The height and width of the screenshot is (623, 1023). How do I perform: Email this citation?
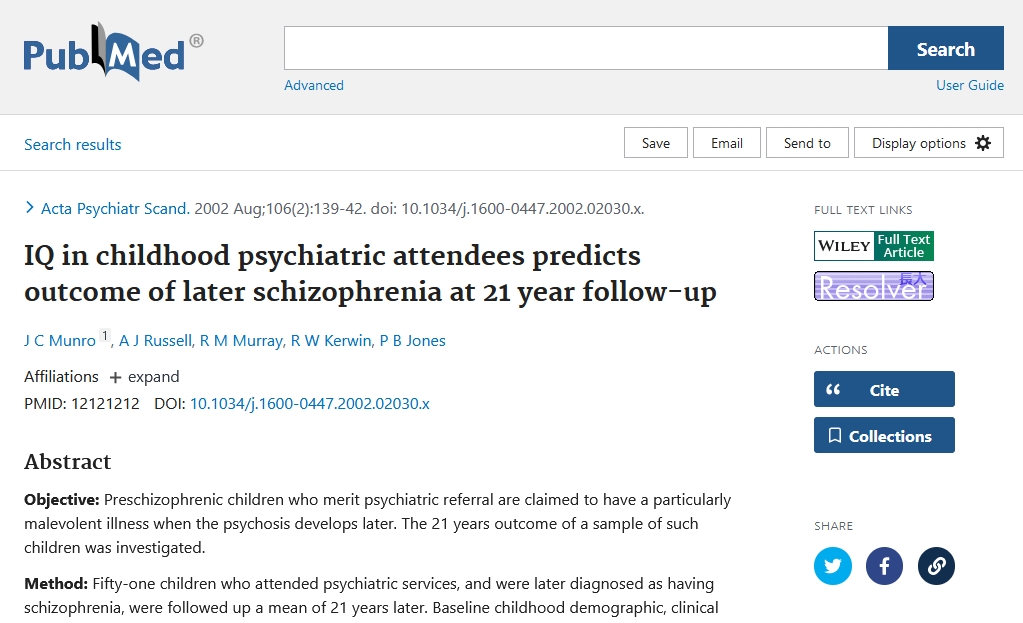[727, 143]
